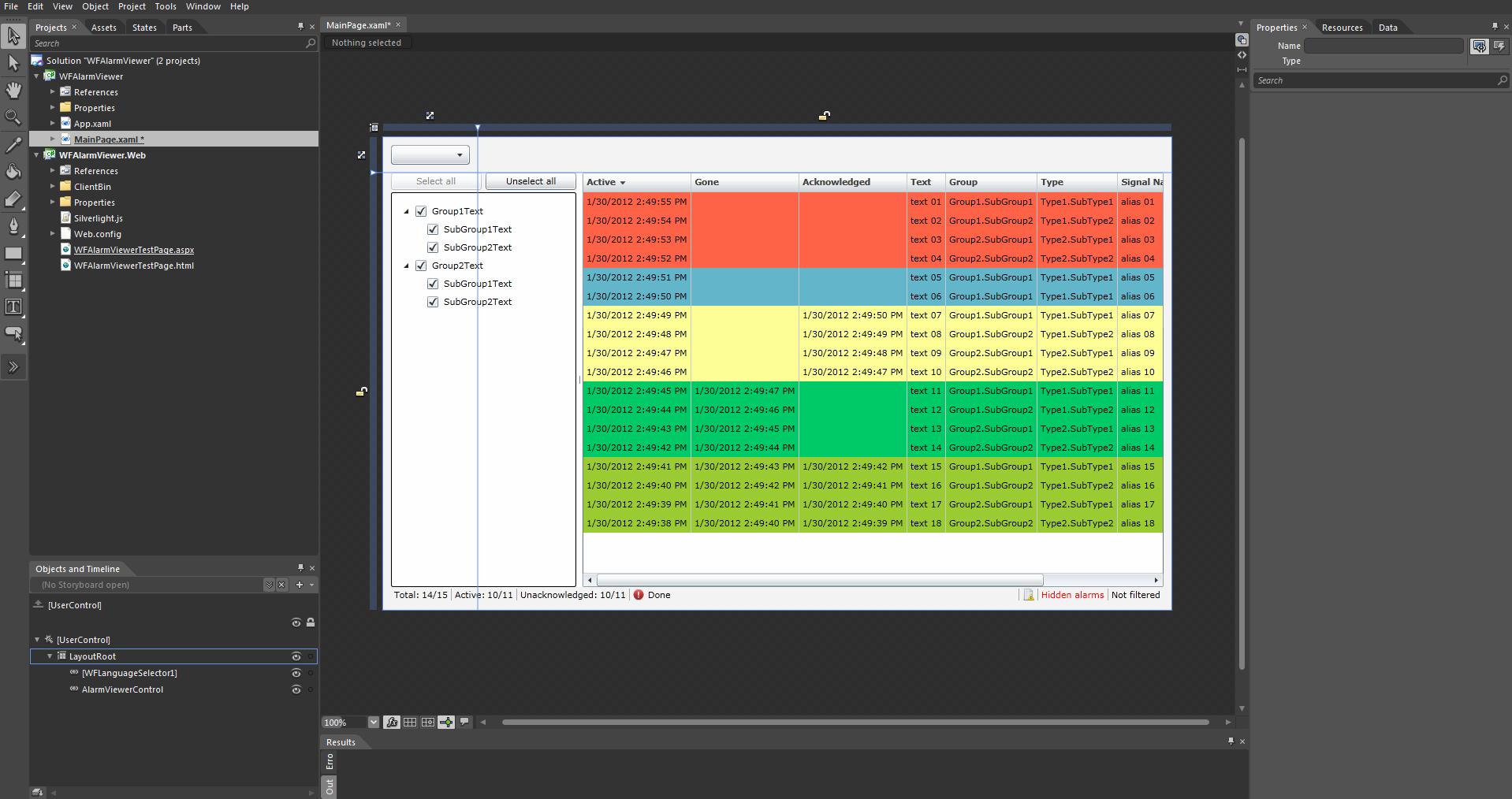Hide LayoutRoot using its eye icon
This screenshot has height=799, width=1512.
[296, 656]
